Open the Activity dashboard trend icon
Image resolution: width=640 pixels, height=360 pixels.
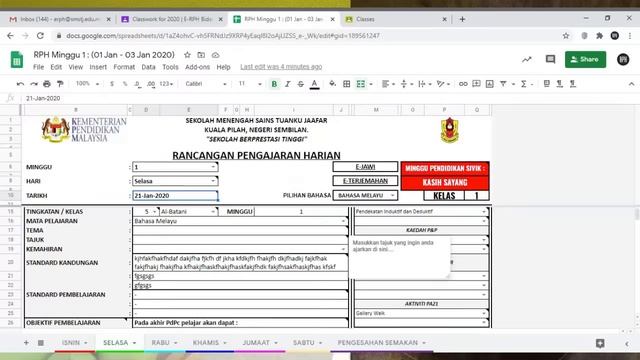(527, 60)
